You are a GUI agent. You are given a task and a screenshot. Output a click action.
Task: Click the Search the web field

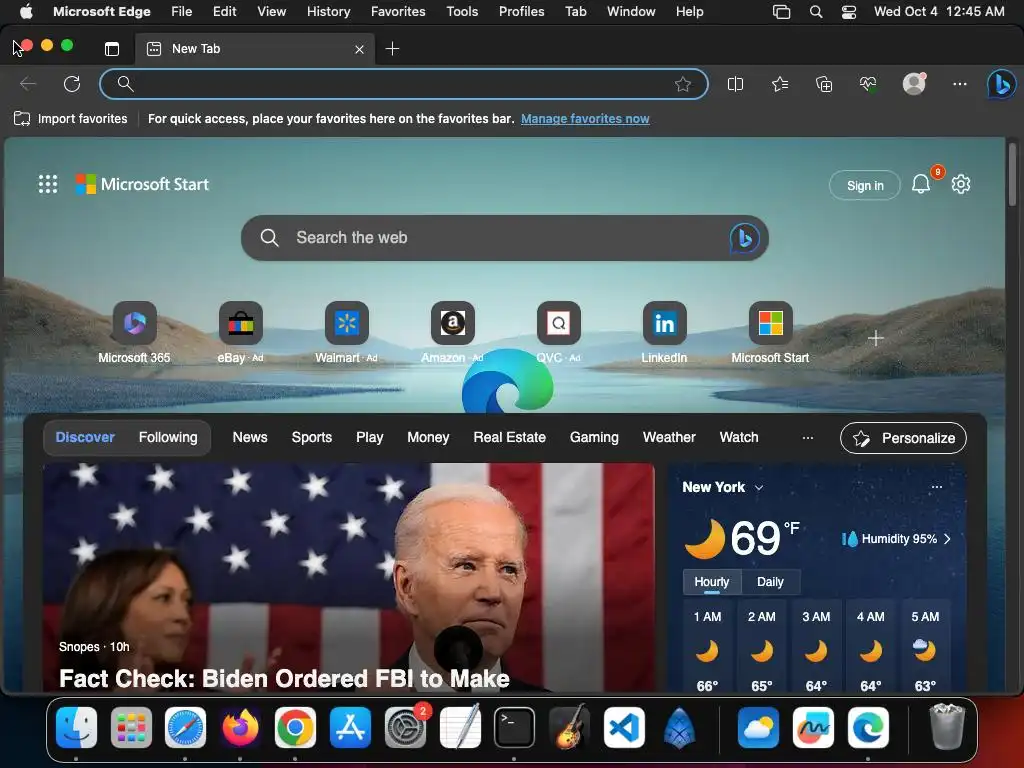tap(505, 238)
